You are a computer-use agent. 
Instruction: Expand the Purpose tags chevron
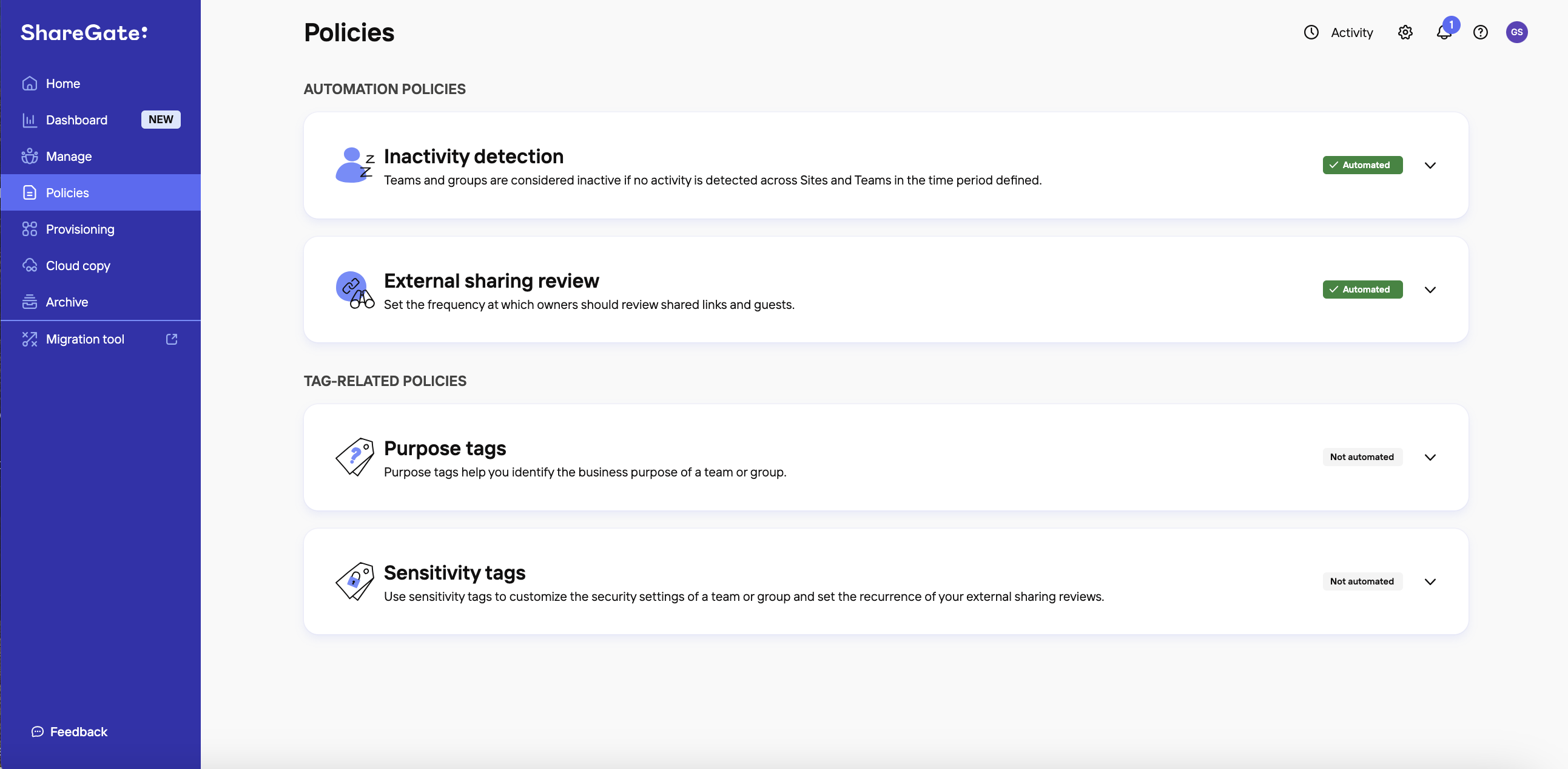1430,457
